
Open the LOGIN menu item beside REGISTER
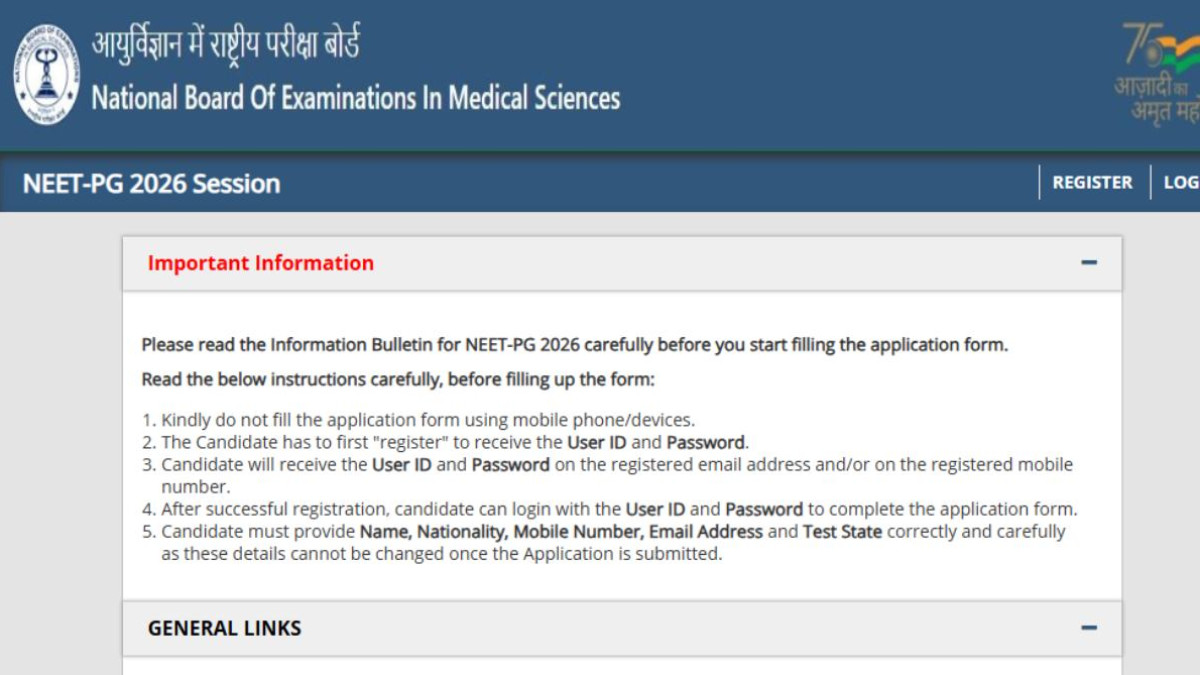pos(1181,182)
